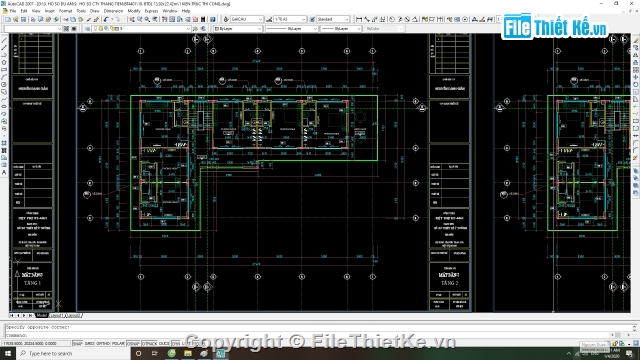Open the Dimension menu
The image size is (640, 360).
(113, 11)
